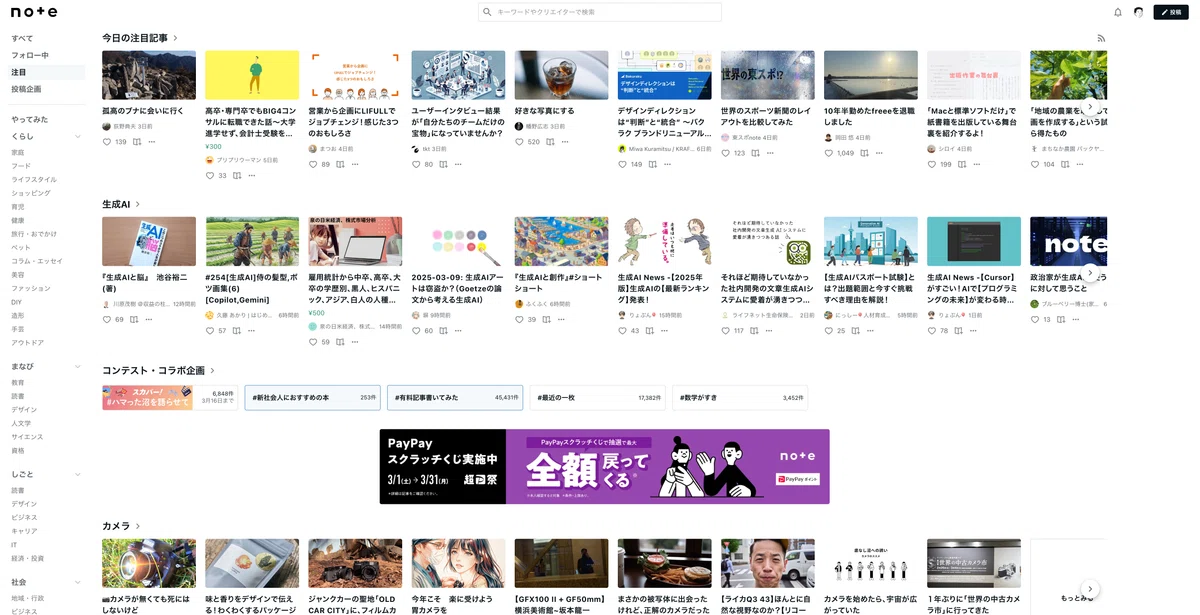
Task: Open the RSS feed icon beside 今日の注目記事
Action: (x=1101, y=38)
